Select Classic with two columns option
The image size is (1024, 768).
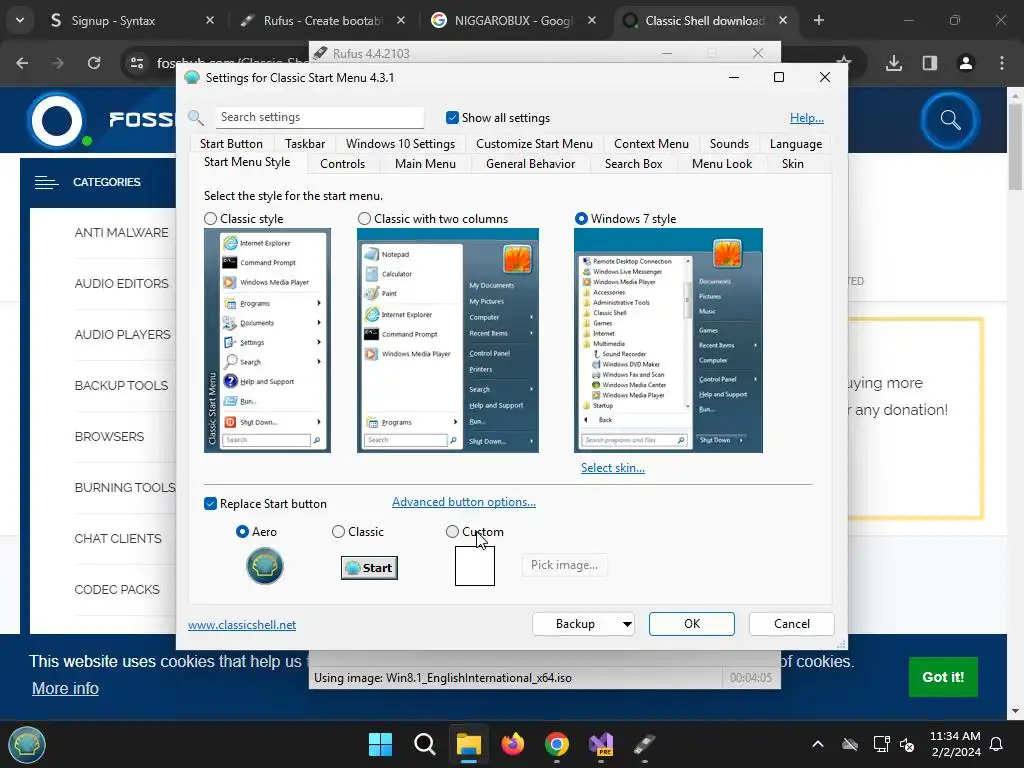pyautogui.click(x=364, y=219)
